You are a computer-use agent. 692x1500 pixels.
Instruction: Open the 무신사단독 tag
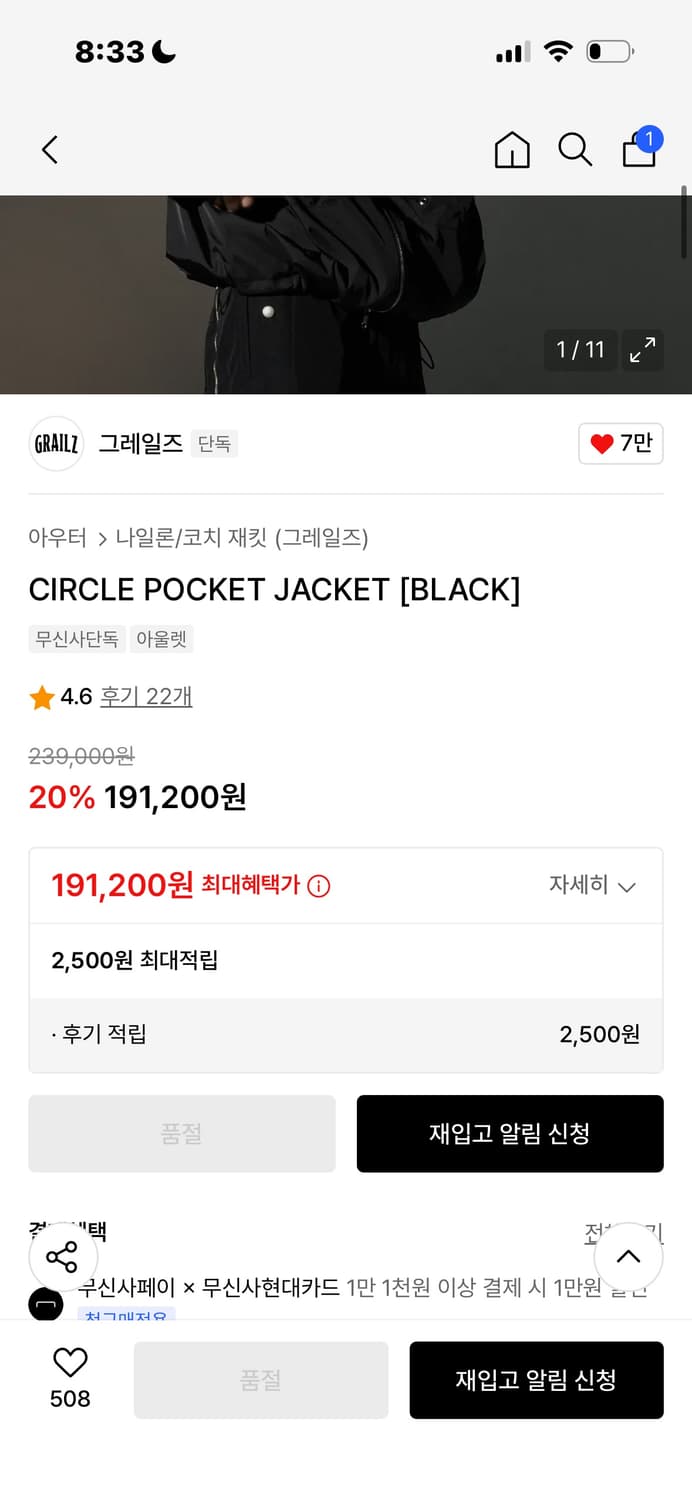tap(77, 639)
